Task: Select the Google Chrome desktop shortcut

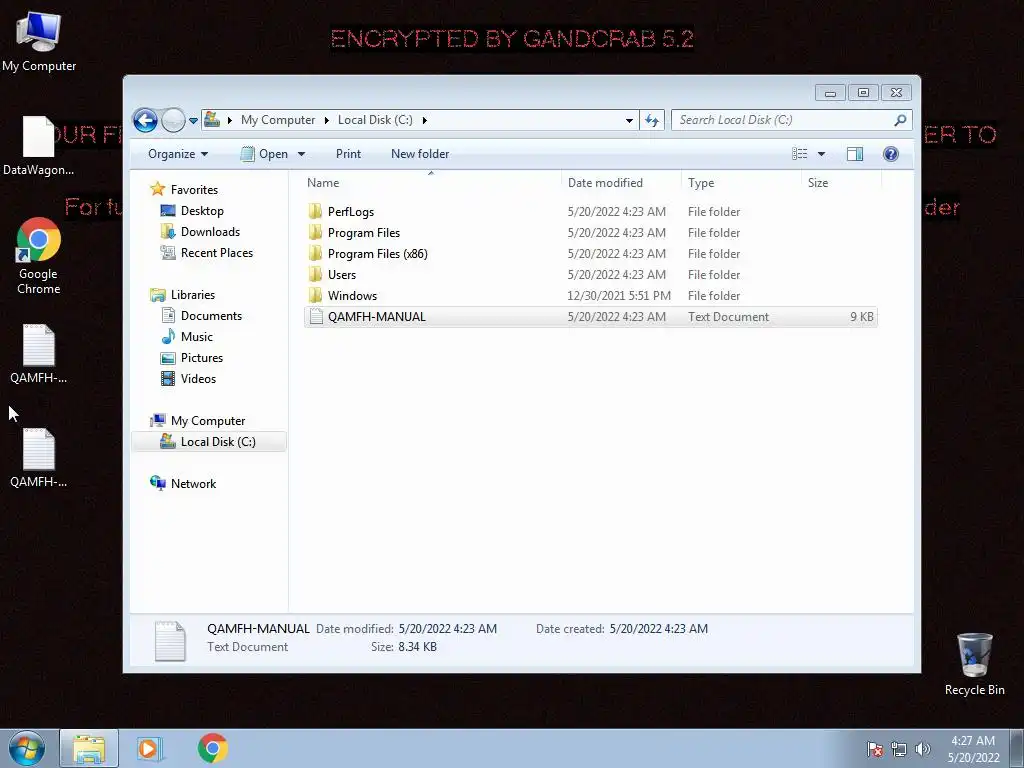Action: 39,256
